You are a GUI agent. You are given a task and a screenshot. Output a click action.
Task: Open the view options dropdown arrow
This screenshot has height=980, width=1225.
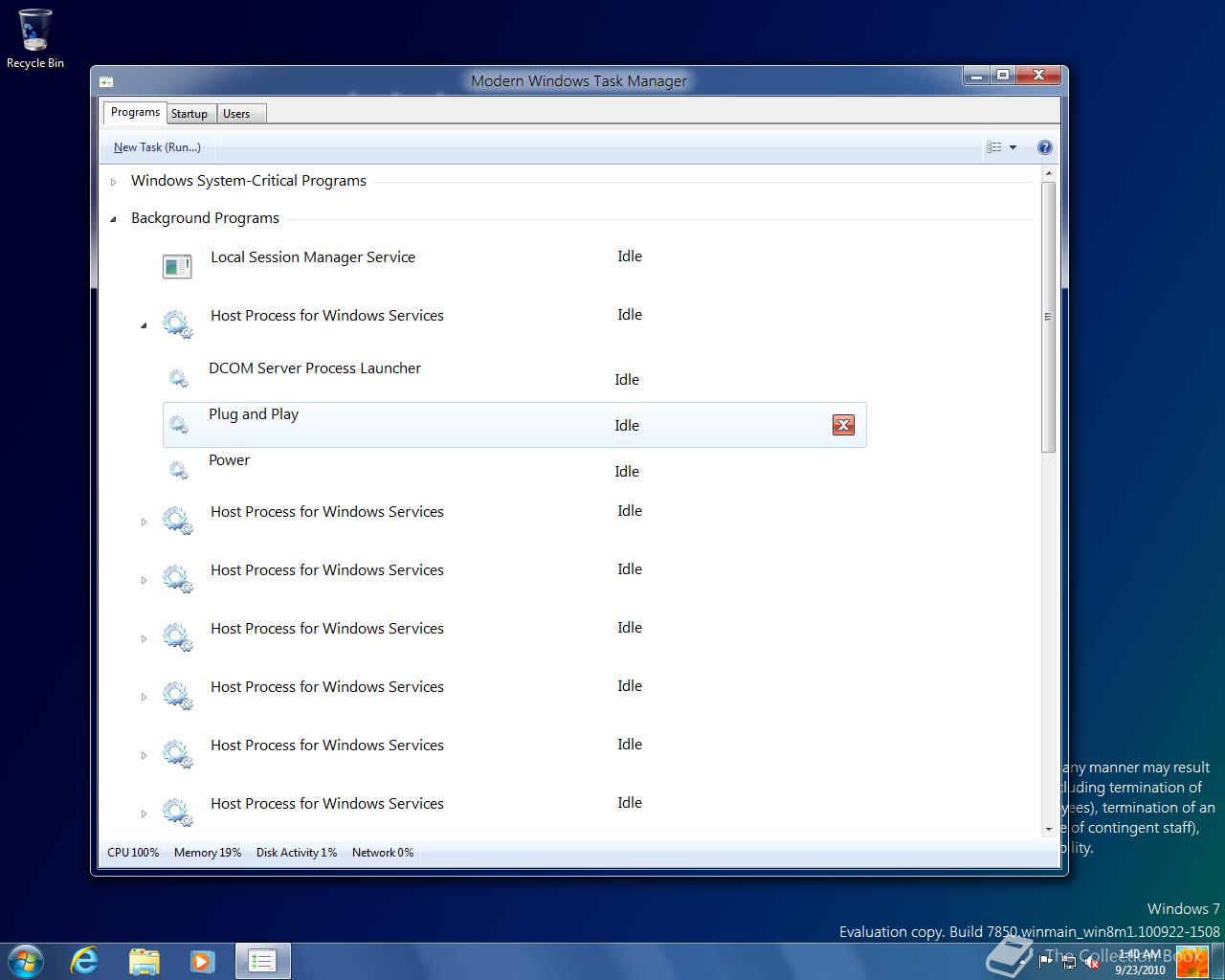[x=1013, y=147]
